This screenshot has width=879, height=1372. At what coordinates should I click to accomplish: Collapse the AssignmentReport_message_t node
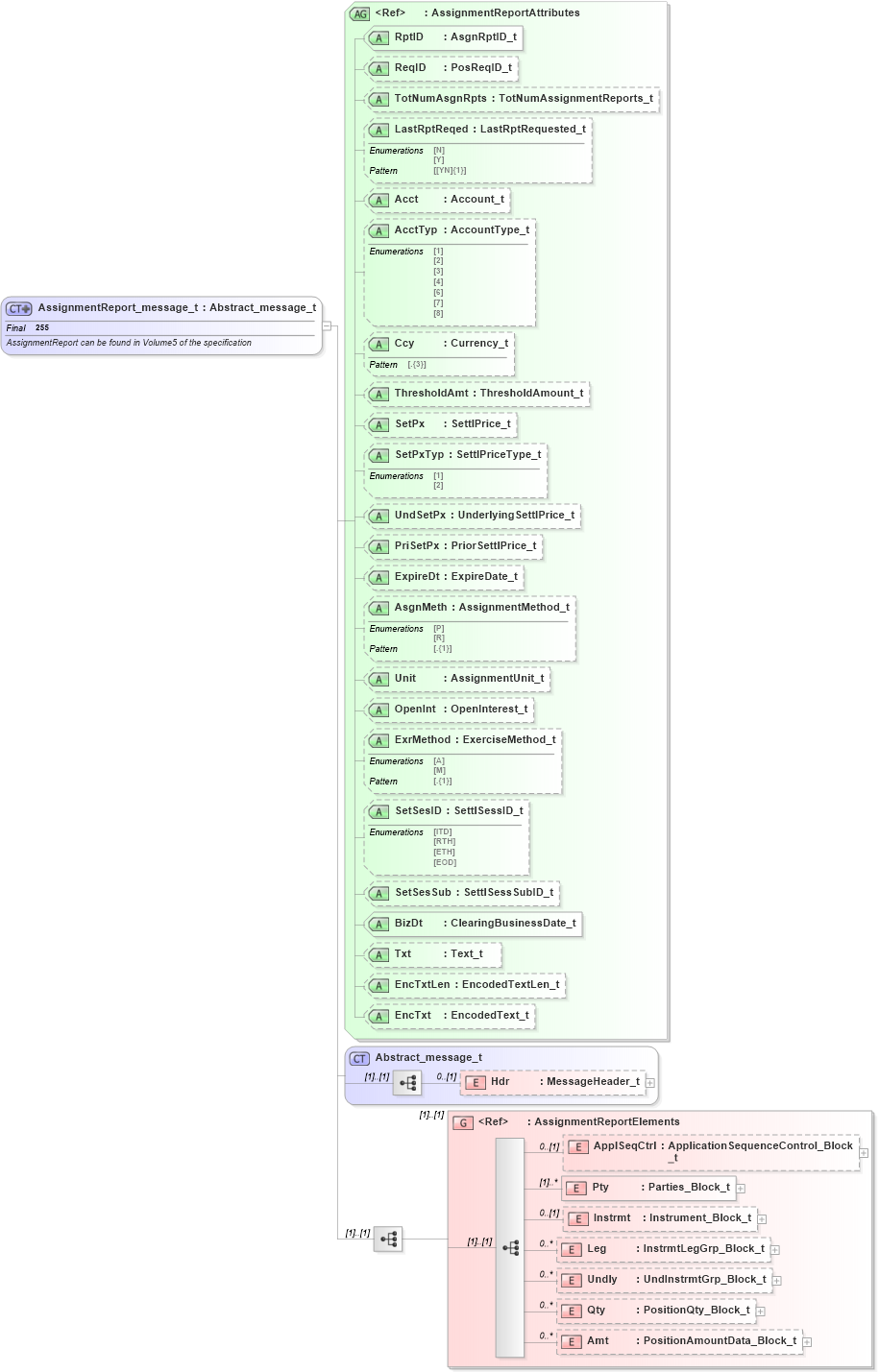[x=328, y=325]
